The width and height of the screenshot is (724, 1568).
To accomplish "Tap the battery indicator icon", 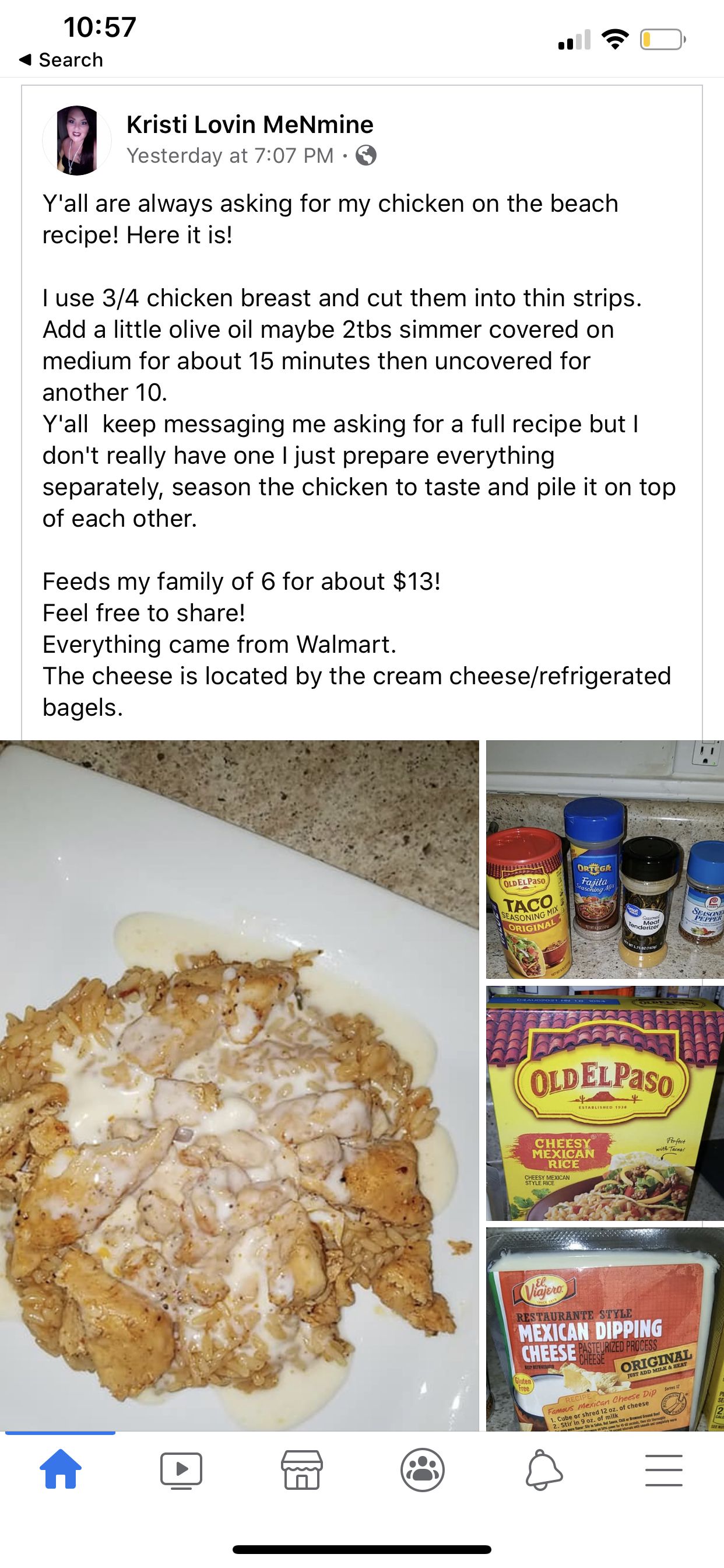I will 662,40.
